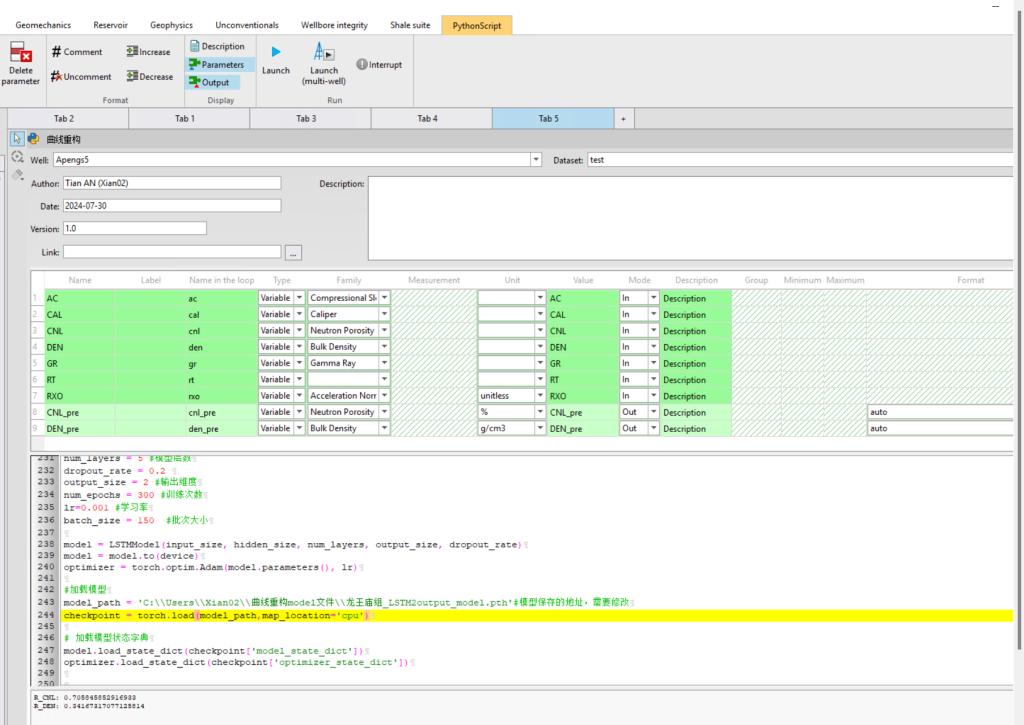Run Launch (multi-well)

click(324, 52)
